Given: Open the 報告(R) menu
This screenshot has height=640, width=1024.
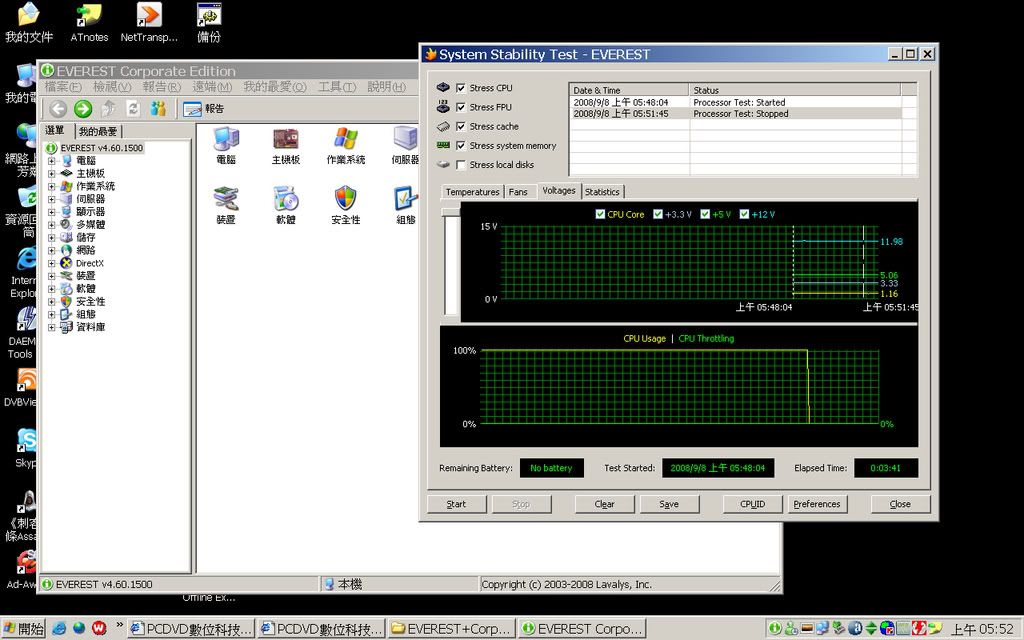Looking at the screenshot, I should click(161, 87).
